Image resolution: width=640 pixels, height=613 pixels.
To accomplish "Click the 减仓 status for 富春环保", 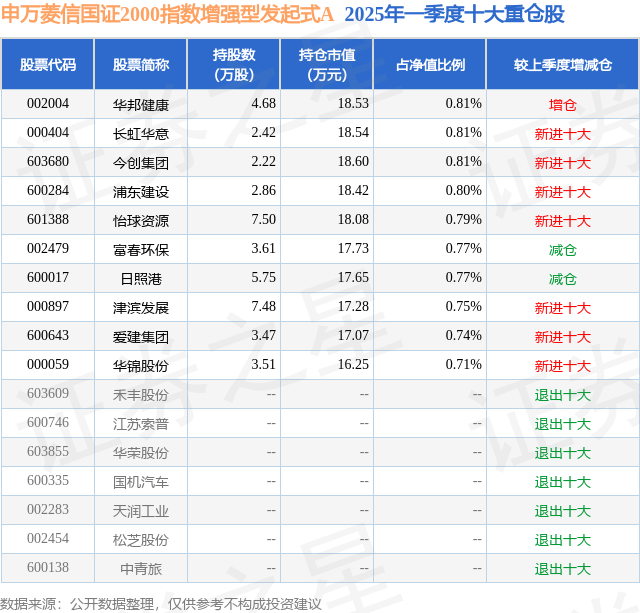I will (x=562, y=250).
